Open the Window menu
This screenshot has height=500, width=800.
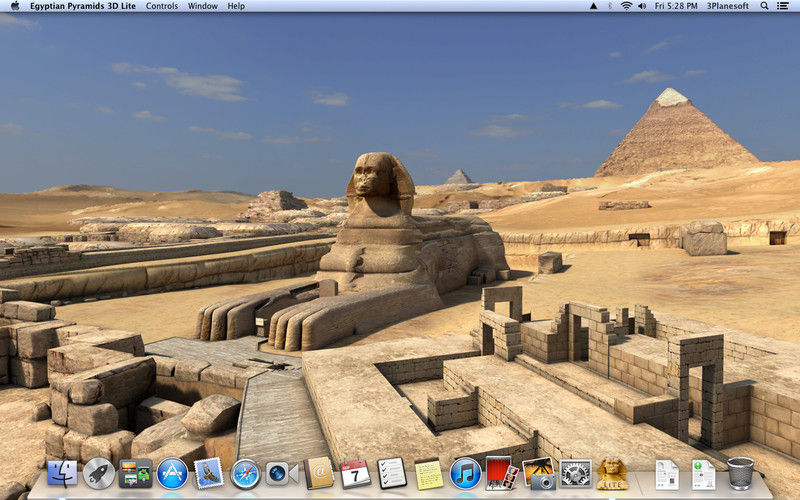point(203,6)
